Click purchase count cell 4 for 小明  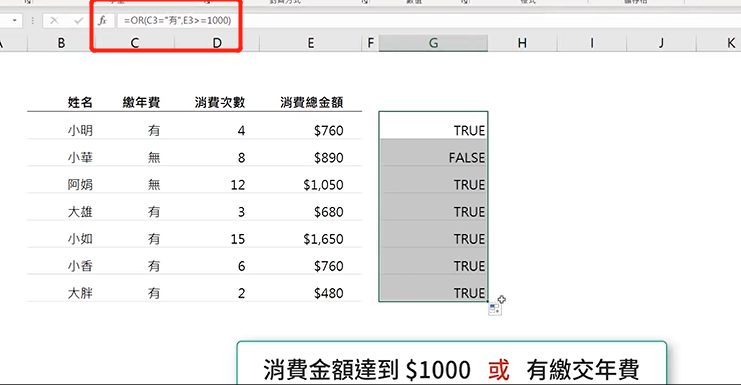pyautogui.click(x=241, y=130)
